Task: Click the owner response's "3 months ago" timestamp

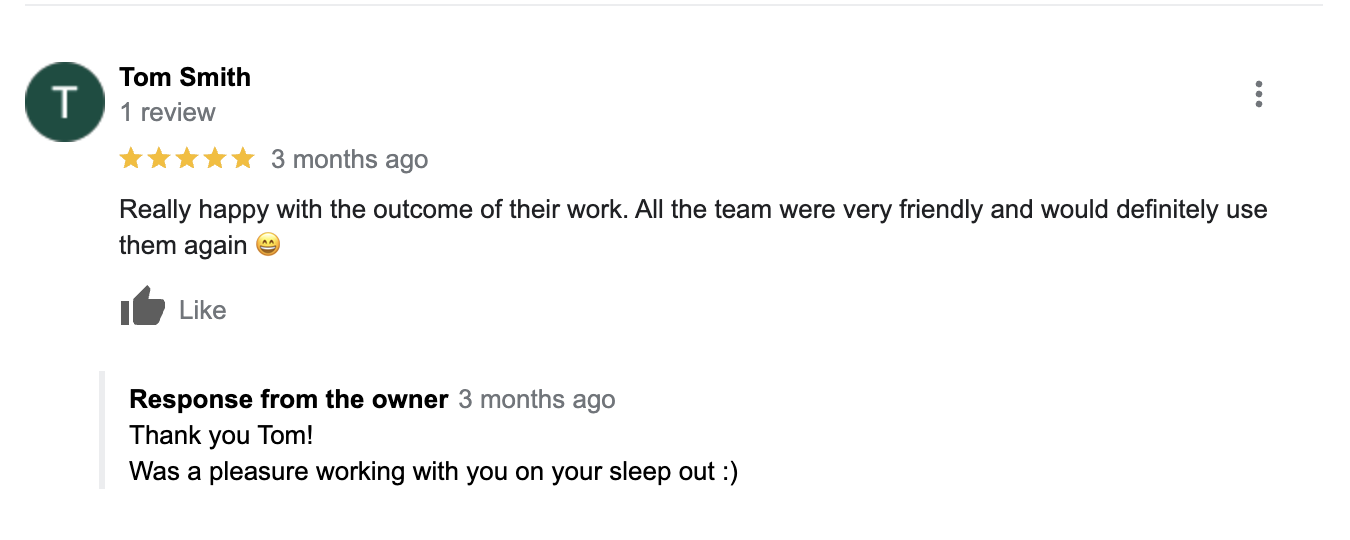Action: (x=537, y=400)
